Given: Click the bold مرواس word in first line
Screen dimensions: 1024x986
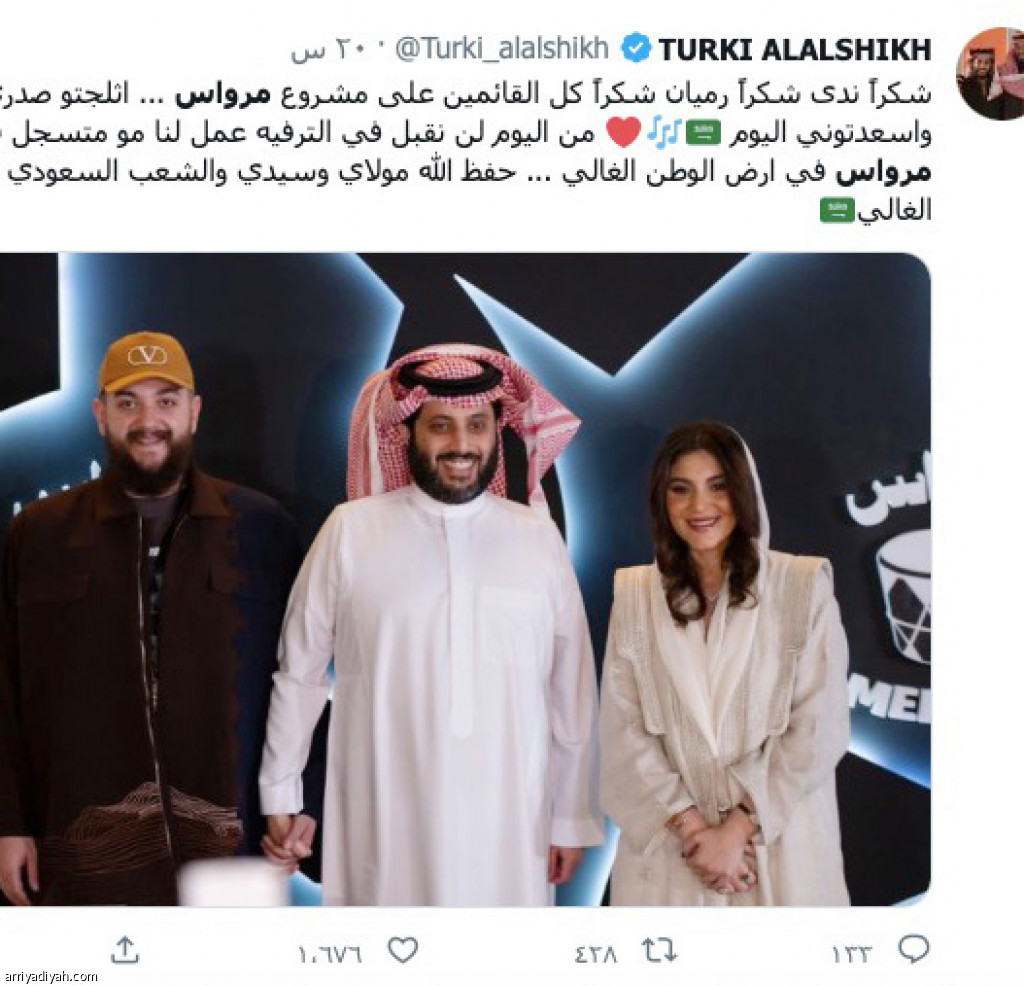Looking at the screenshot, I should (x=223, y=95).
